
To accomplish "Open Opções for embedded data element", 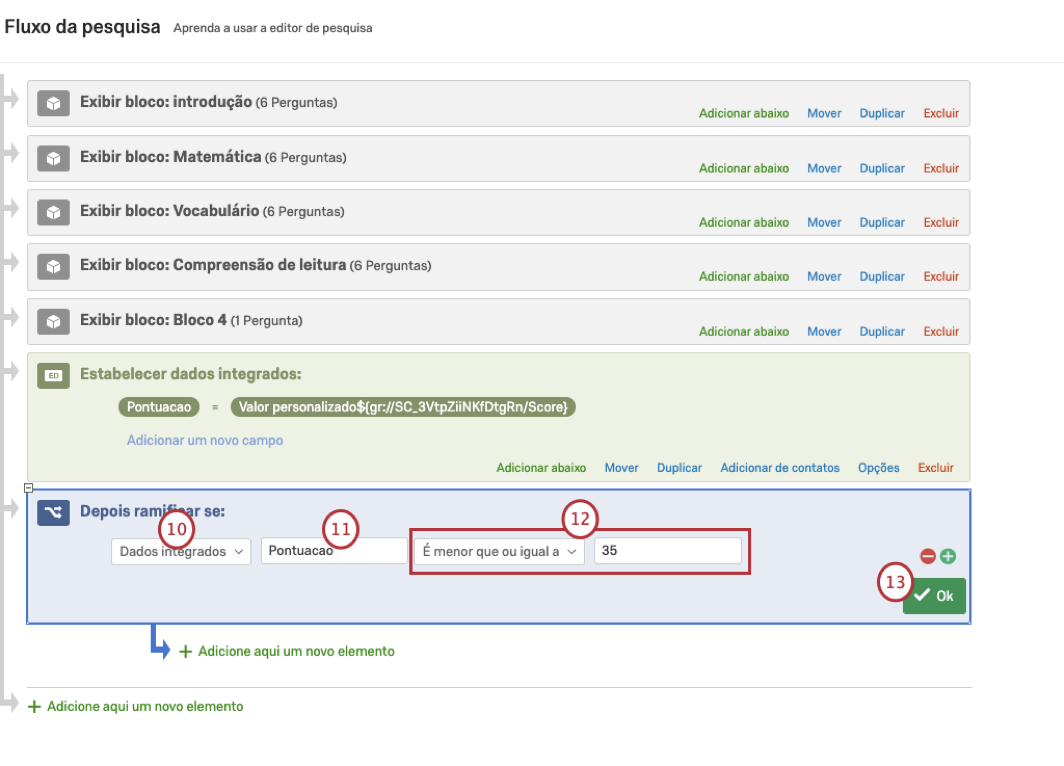I will 879,468.
